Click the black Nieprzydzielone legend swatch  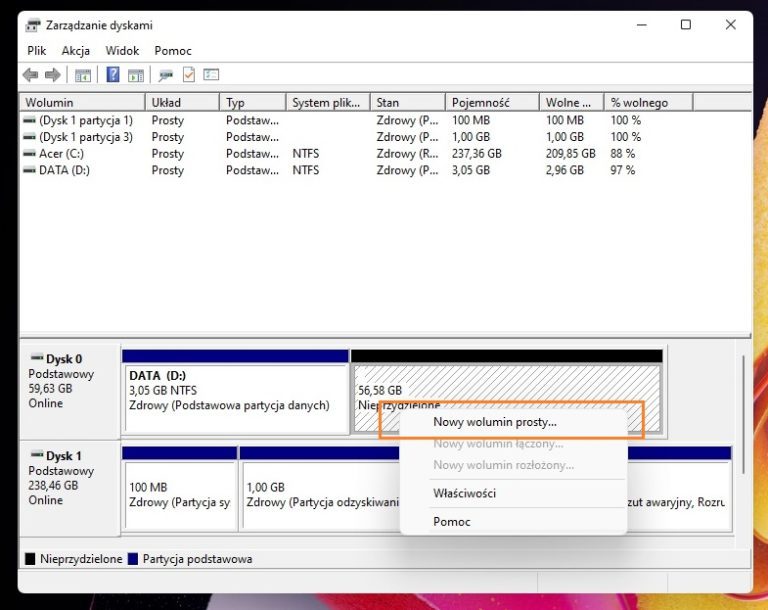pyautogui.click(x=30, y=559)
